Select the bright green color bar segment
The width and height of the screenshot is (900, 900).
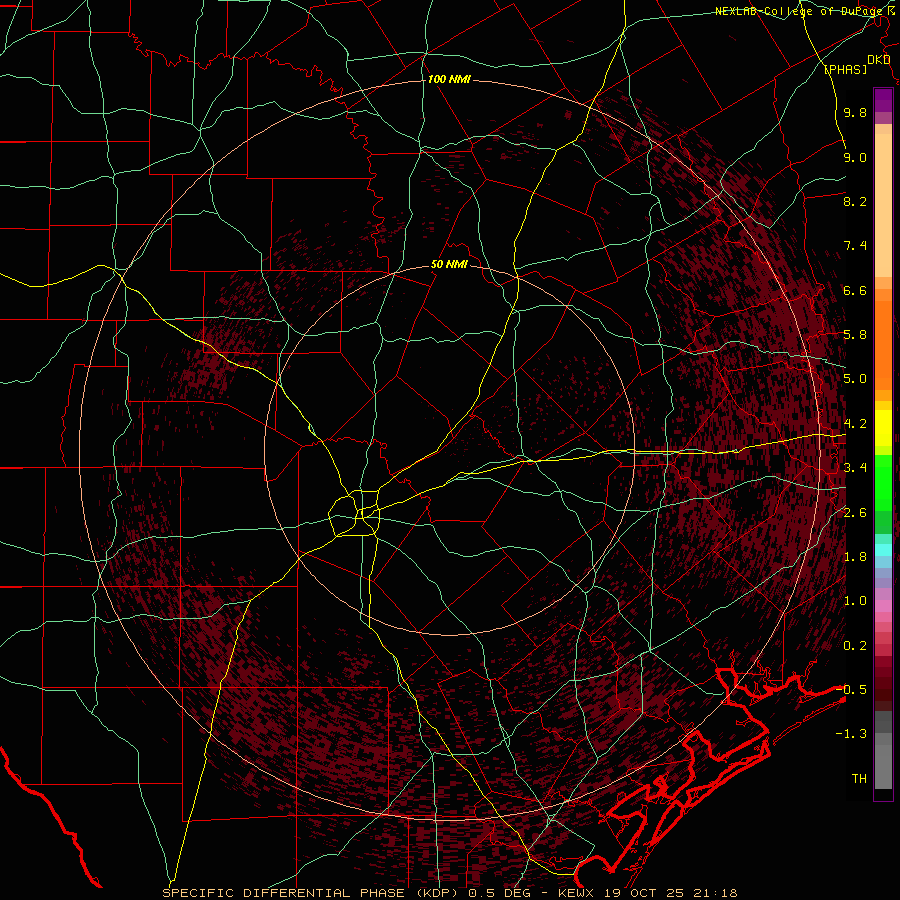pos(883,483)
